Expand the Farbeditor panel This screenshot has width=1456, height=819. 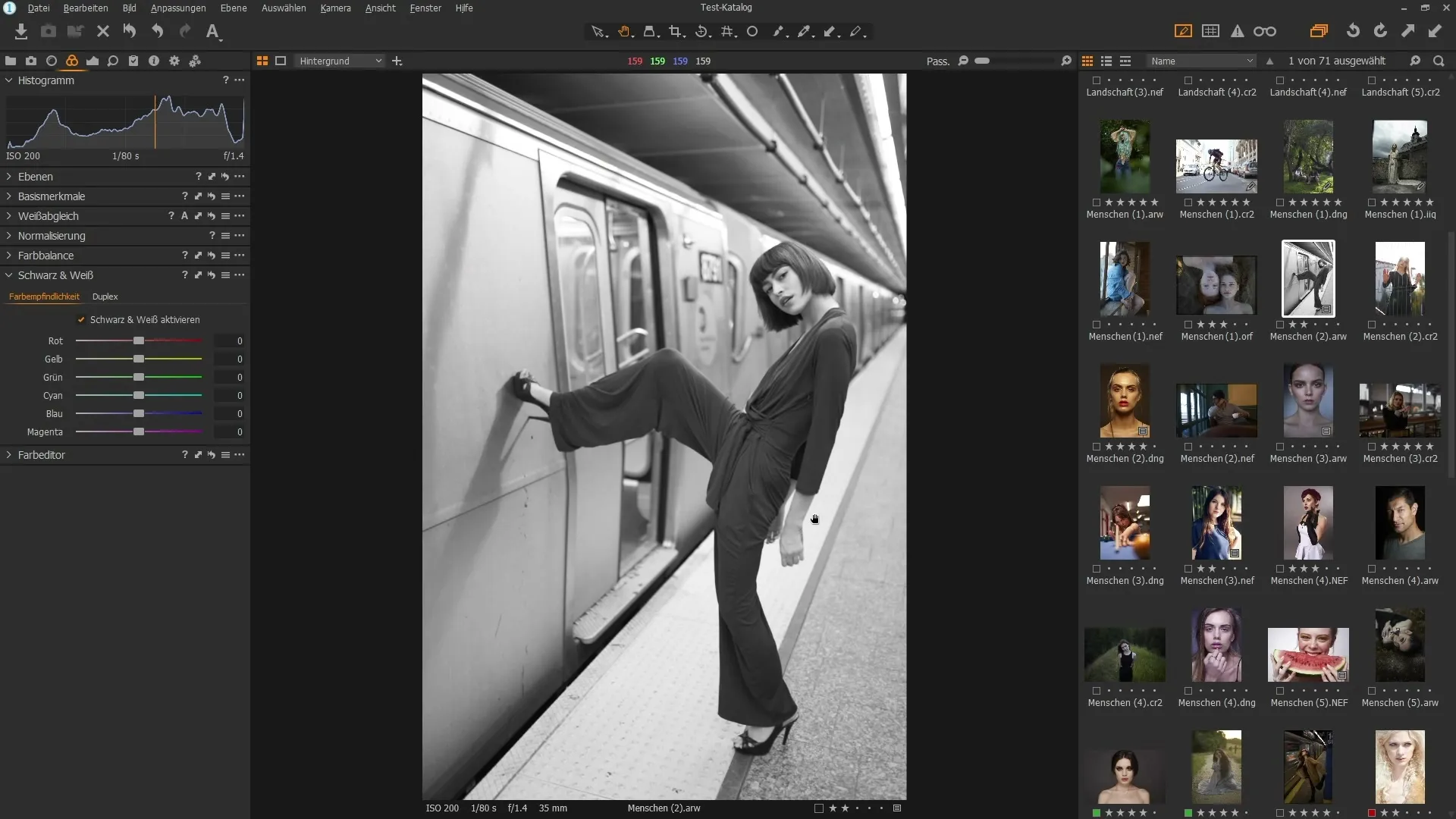(x=9, y=455)
